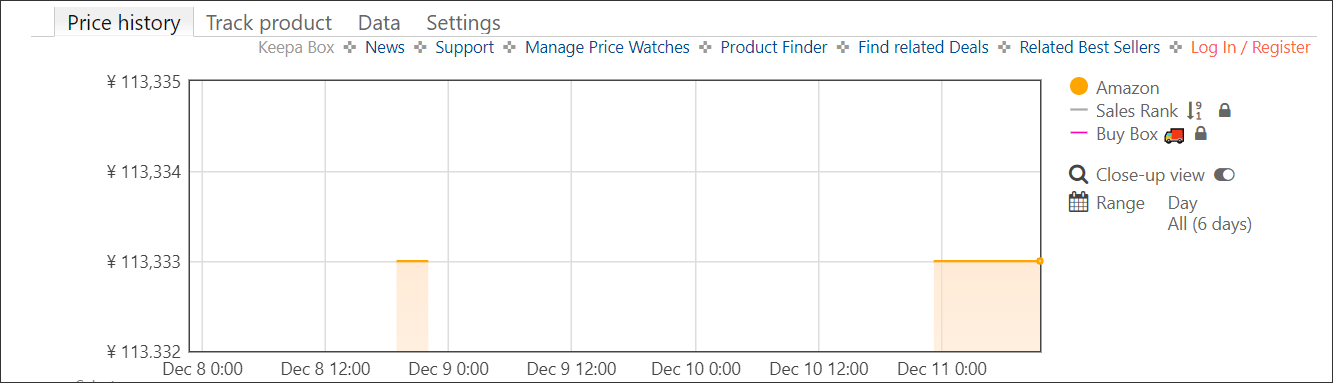The height and width of the screenshot is (383, 1333).
Task: Click the magnifier Close-up view icon
Action: click(1079, 175)
